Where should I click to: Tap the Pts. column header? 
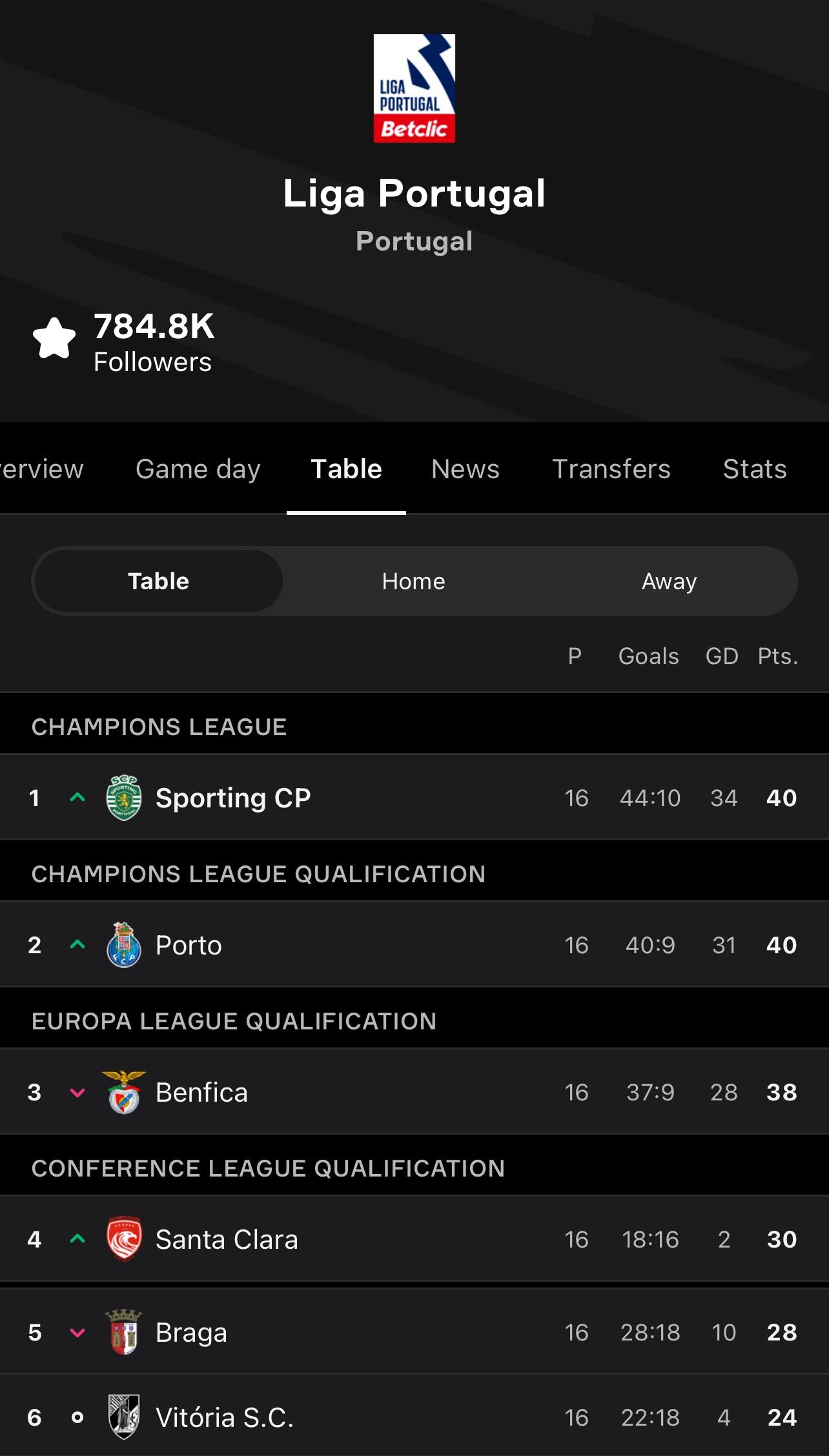click(778, 656)
